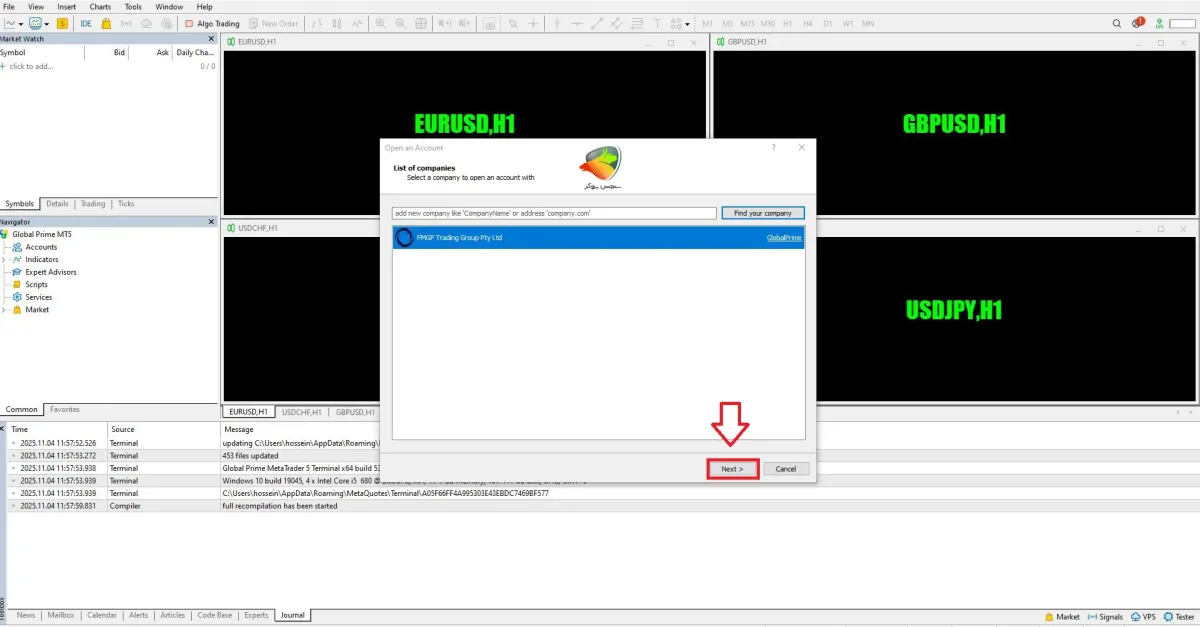Screen dimensions: 1200x627
Task: Open the Tools menu
Action: [x=133, y=6]
